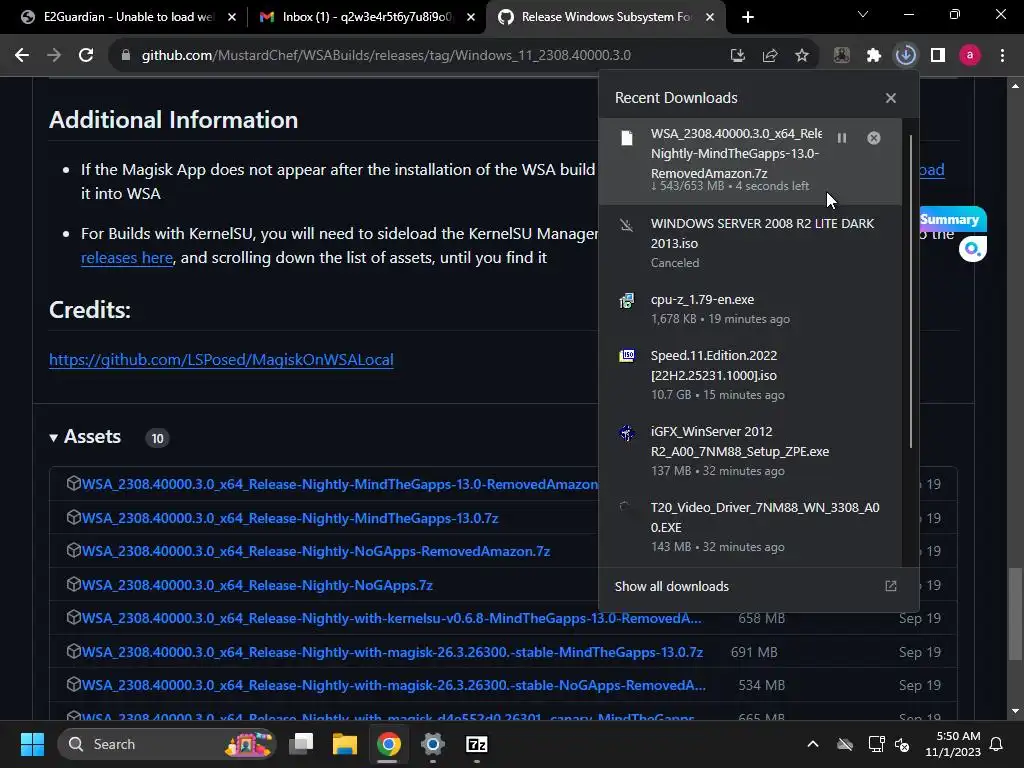Show hidden system tray icons
This screenshot has height=768, width=1024.
[x=812, y=744]
